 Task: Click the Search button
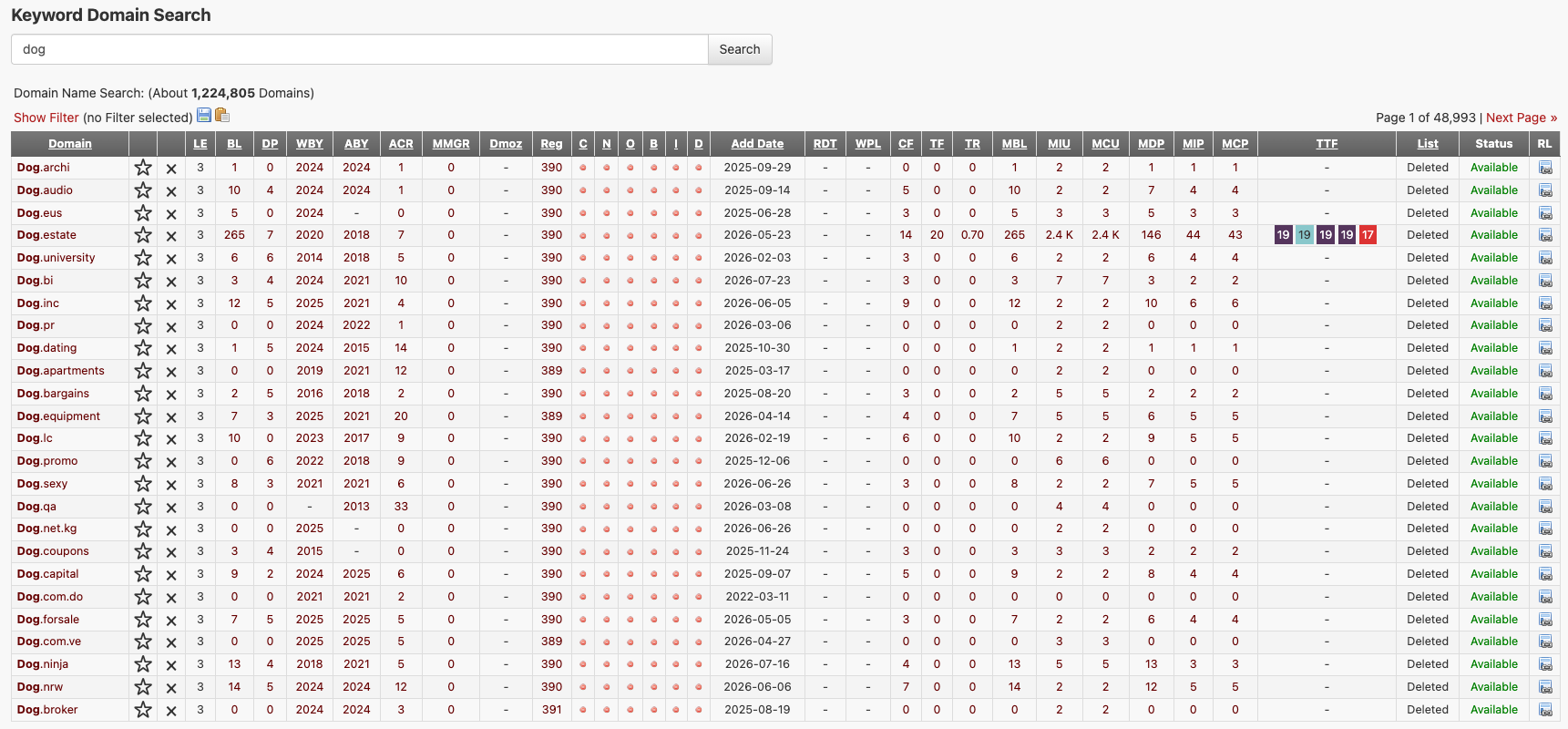click(740, 49)
